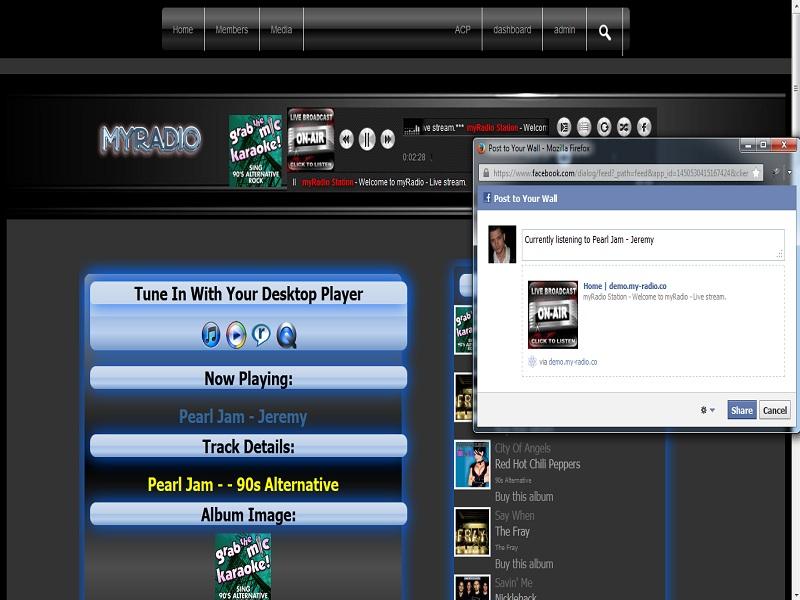The width and height of the screenshot is (800, 600).
Task: Click the small pause indicator in status line
Action: 294,182
